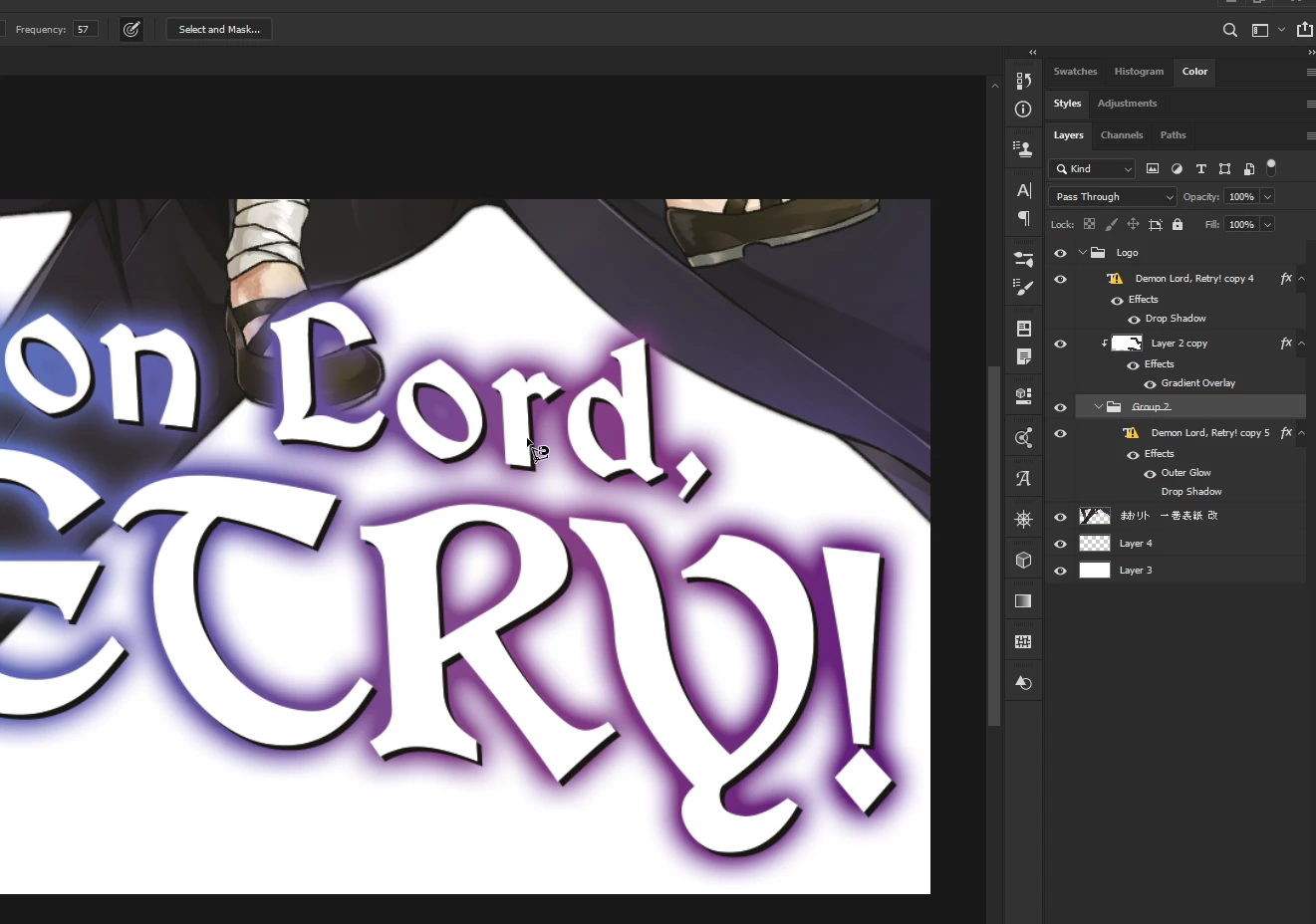
Task: Open the Paragraph panel icon
Action: click(1023, 218)
